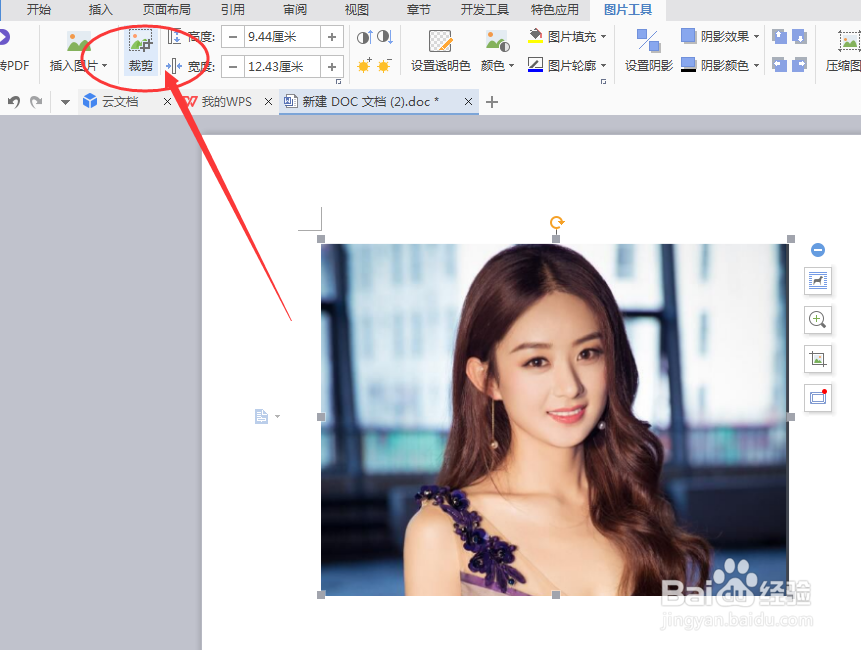Select the Crop (裁剪) tool in the ribbon
The height and width of the screenshot is (650, 861).
[141, 52]
